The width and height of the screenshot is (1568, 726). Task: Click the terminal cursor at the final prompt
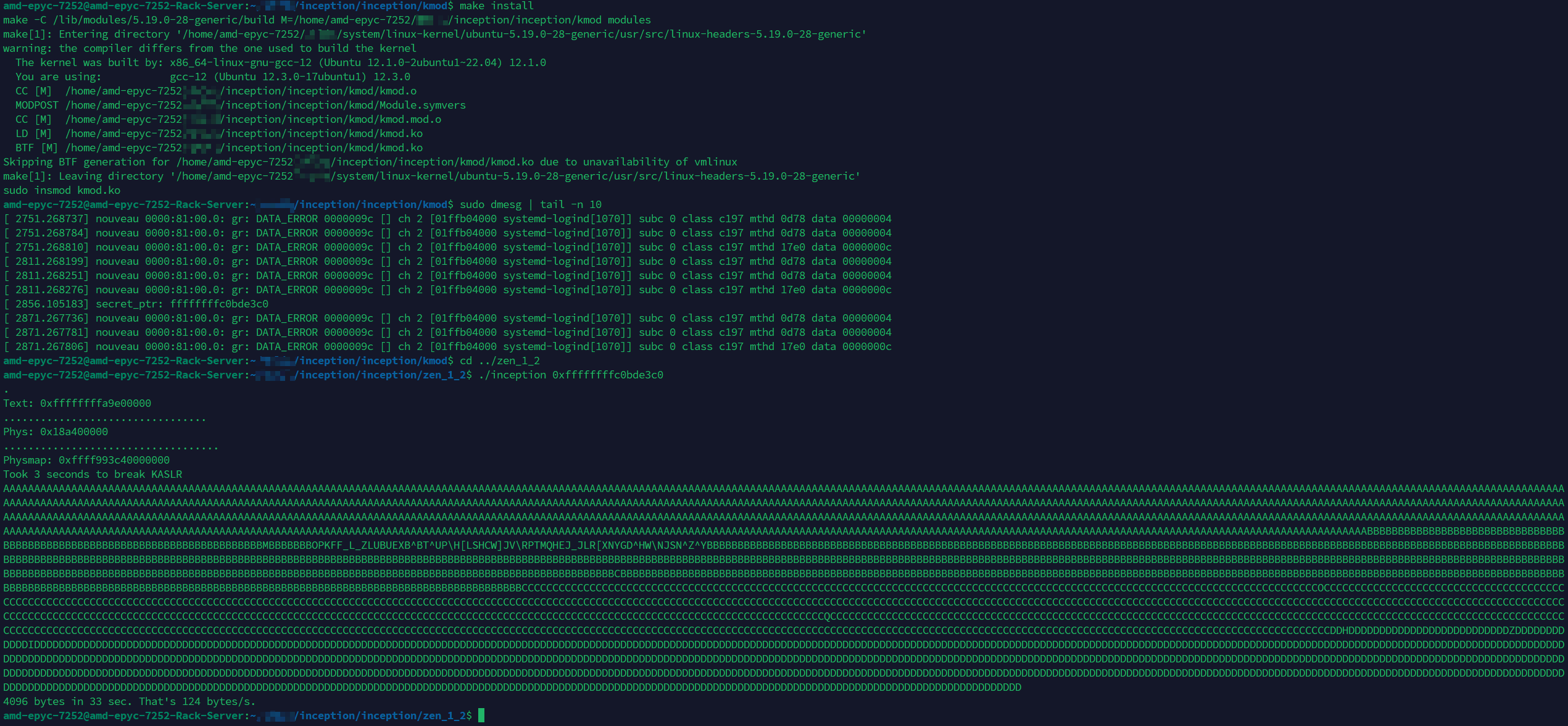pyautogui.click(x=481, y=716)
